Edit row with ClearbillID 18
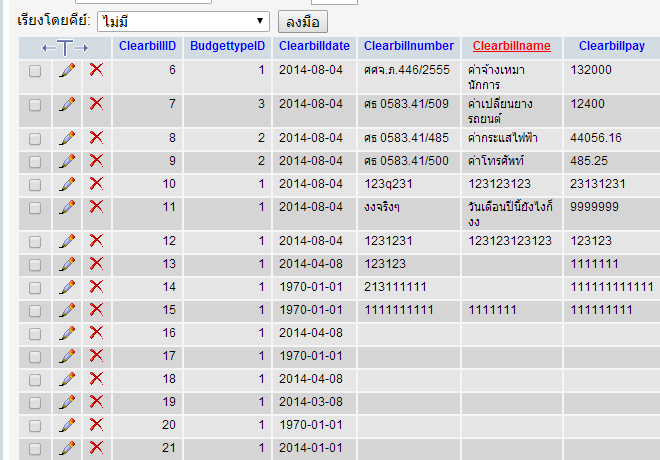660x460 pixels. point(67,379)
